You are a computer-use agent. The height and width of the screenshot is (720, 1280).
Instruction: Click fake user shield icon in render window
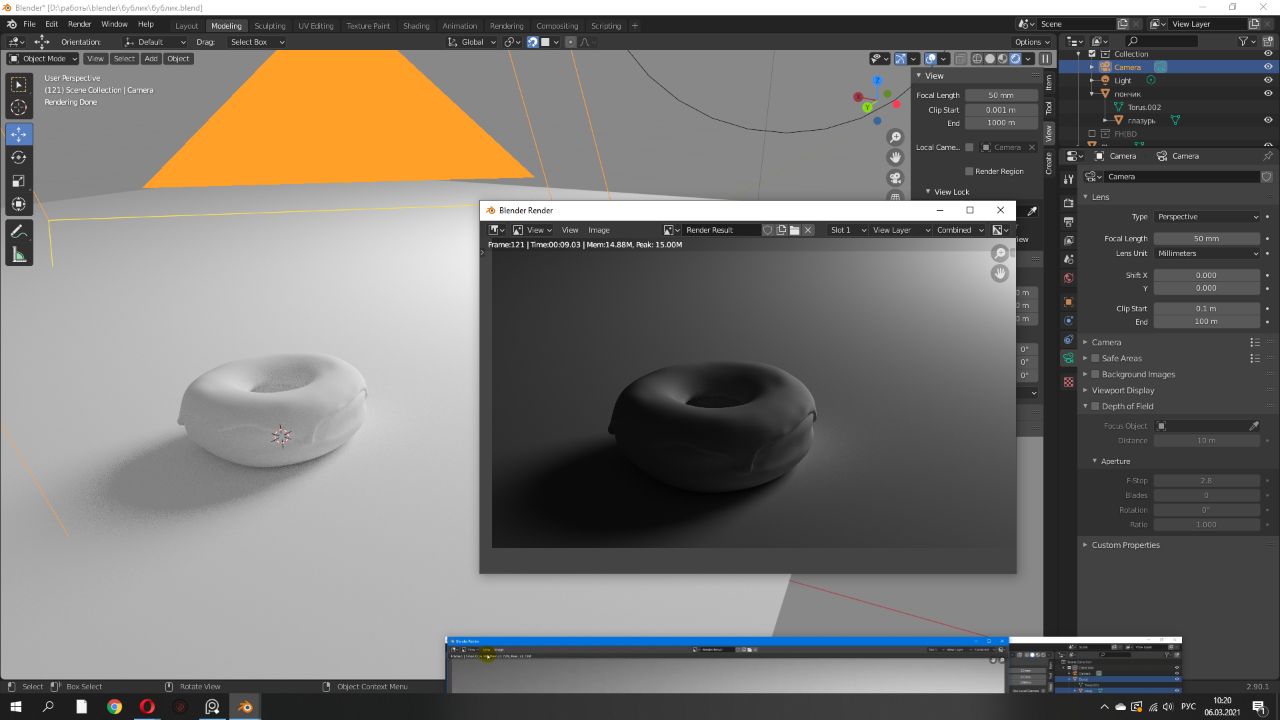click(768, 230)
